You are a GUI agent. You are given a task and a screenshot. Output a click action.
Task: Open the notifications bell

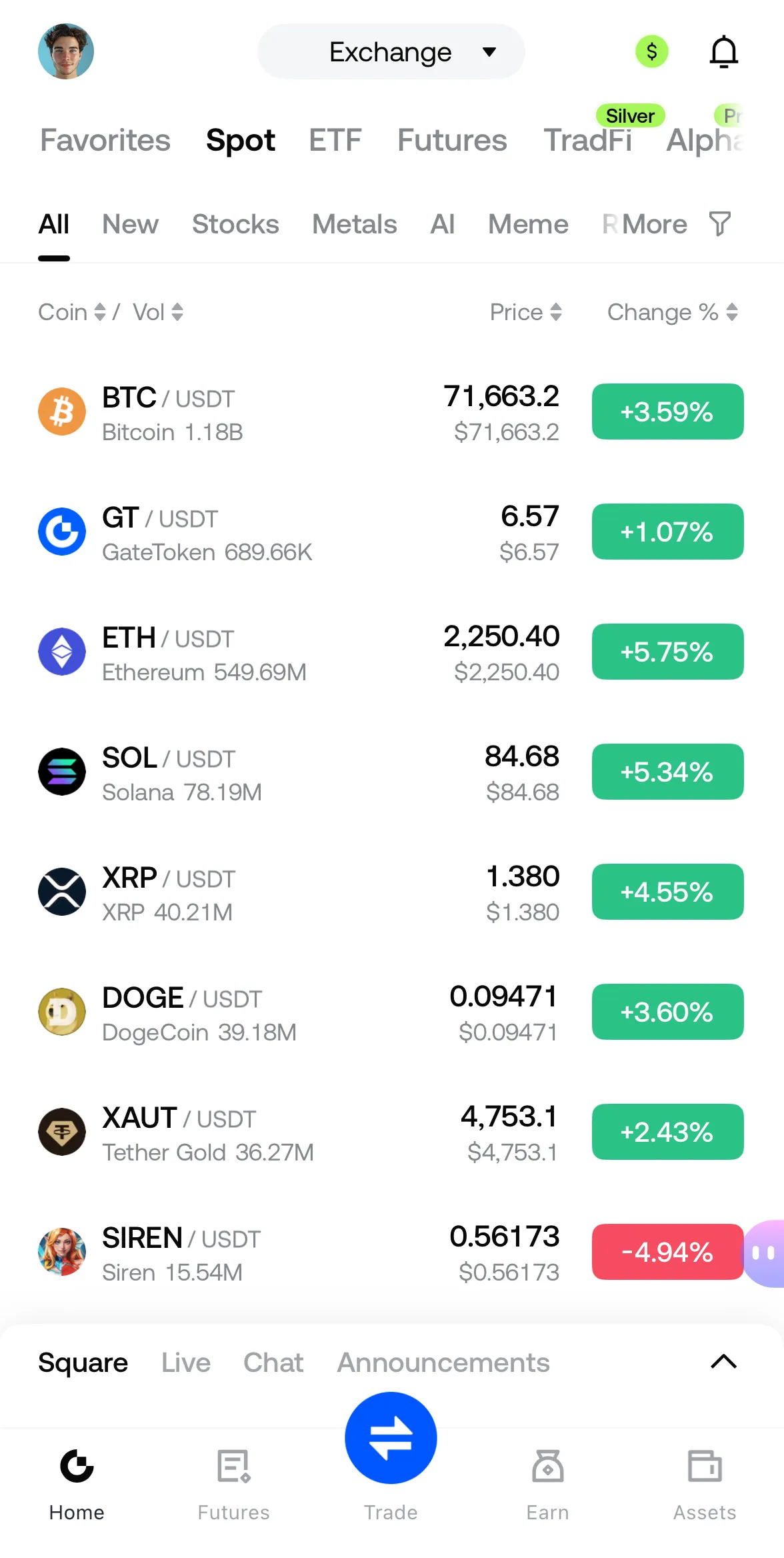pos(723,52)
